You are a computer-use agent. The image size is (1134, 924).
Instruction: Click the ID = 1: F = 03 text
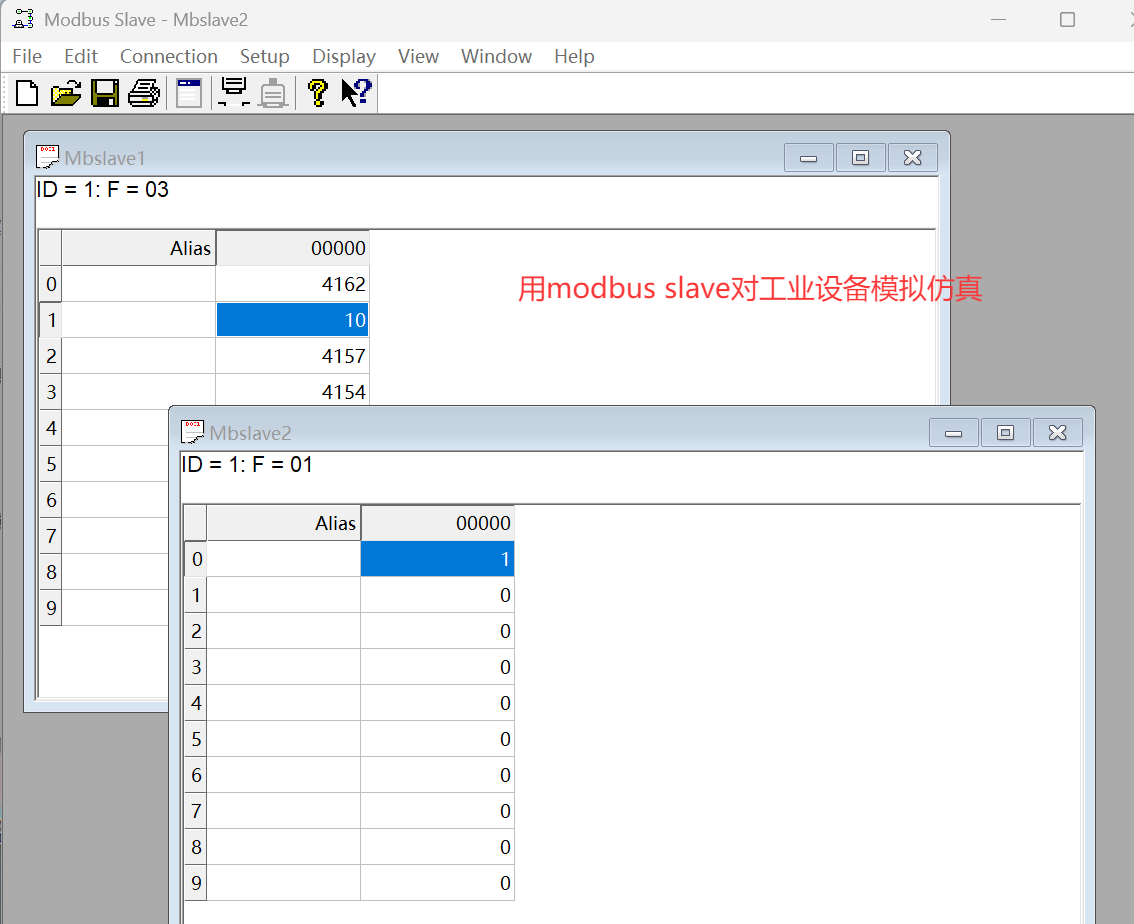pos(103,189)
